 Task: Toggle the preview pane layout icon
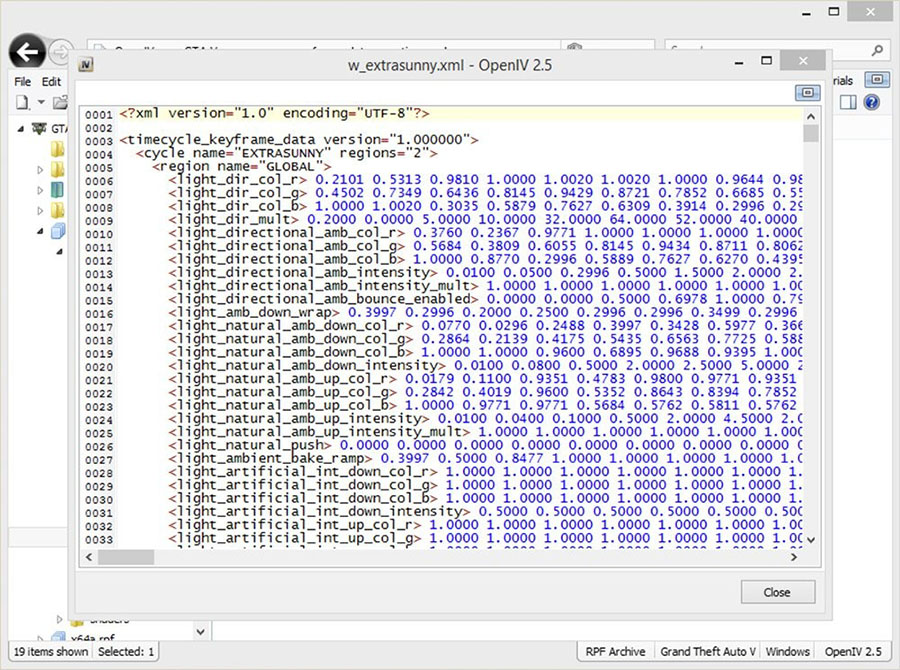click(x=848, y=102)
